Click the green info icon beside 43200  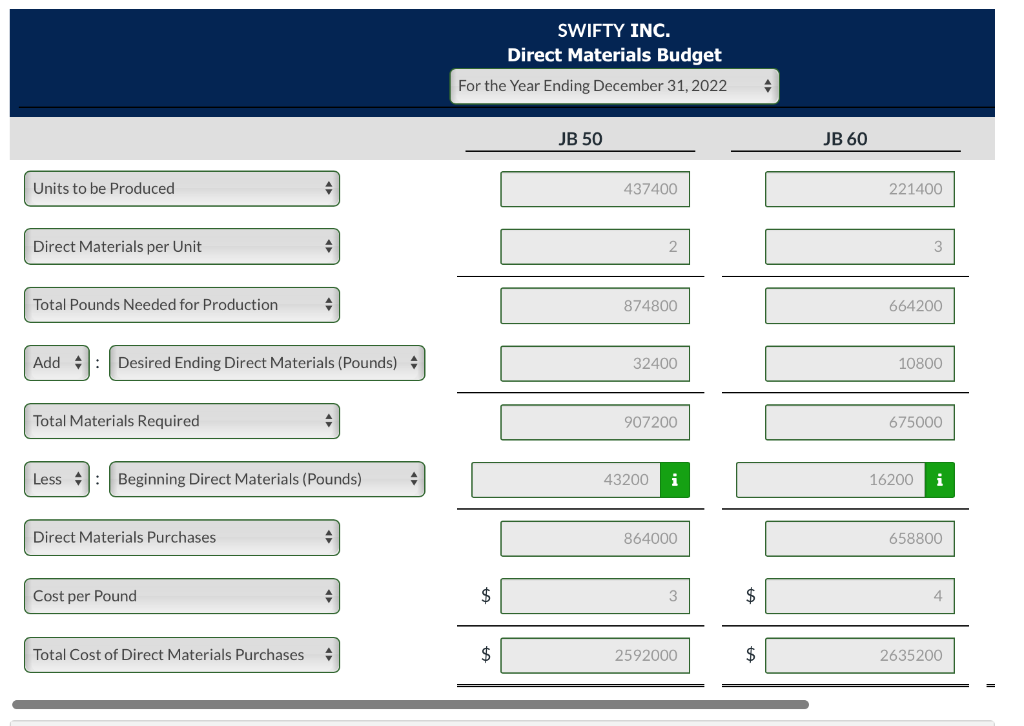[x=675, y=480]
